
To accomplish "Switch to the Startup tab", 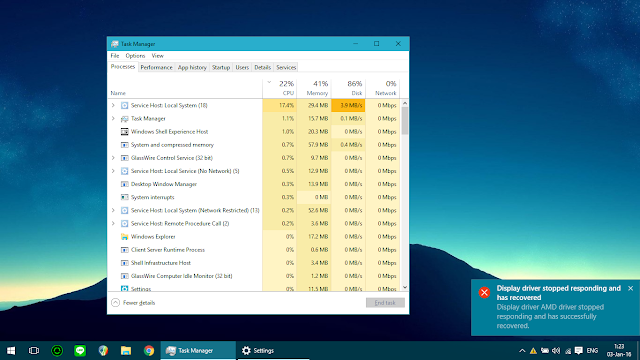I will coord(221,67).
